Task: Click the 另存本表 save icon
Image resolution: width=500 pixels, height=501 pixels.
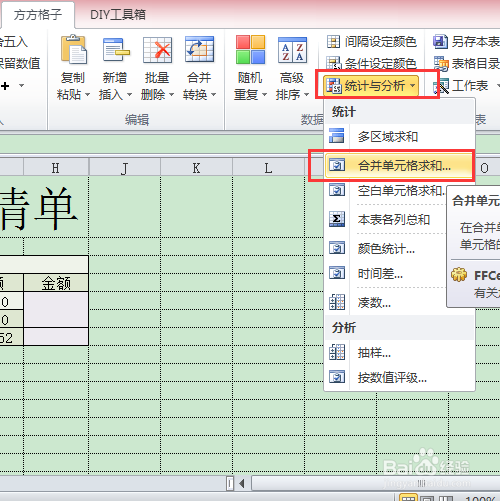Action: 440,42
